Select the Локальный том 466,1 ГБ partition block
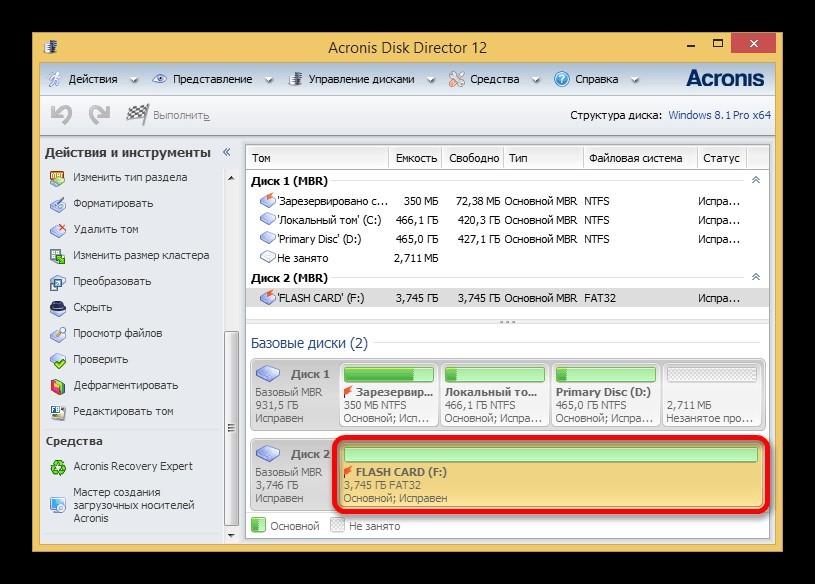Viewport: 815px width, 584px height. (x=494, y=394)
